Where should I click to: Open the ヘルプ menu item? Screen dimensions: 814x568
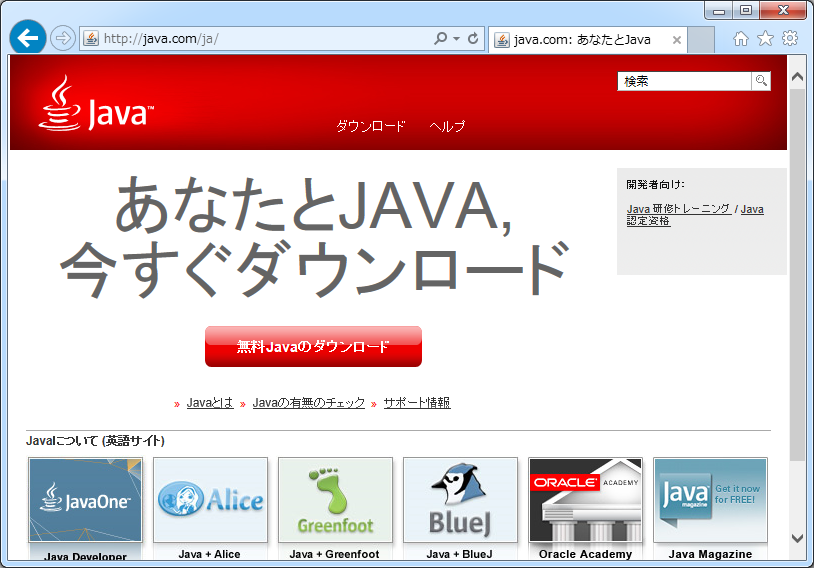447,126
